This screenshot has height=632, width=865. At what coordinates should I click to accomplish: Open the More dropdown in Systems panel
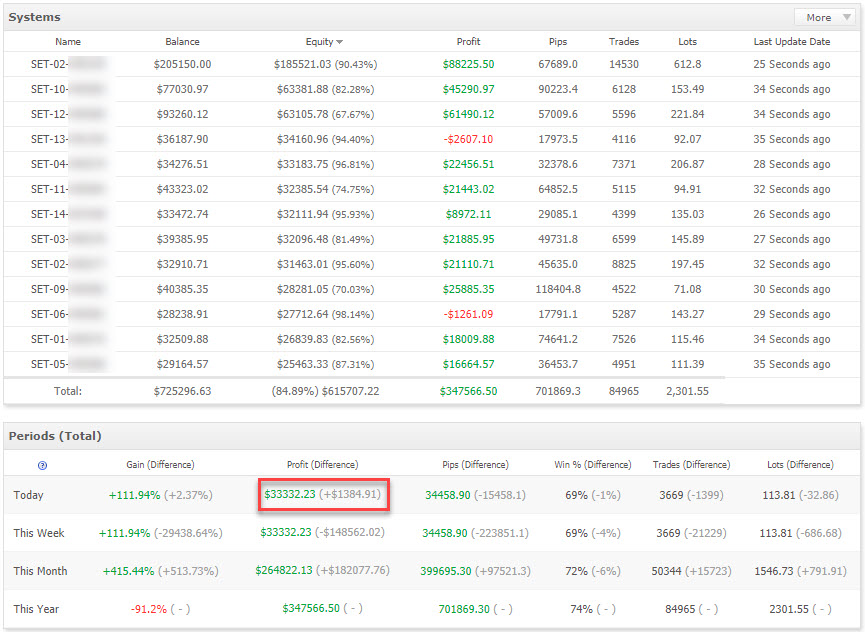click(x=824, y=18)
